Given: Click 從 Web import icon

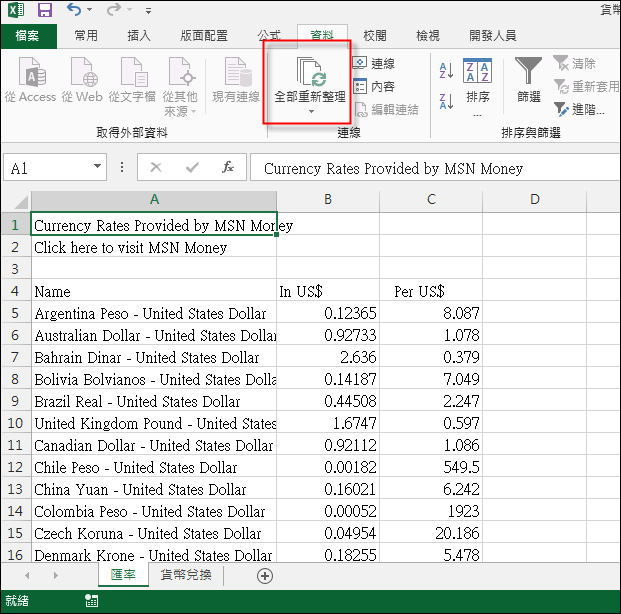Looking at the screenshot, I should point(82,80).
